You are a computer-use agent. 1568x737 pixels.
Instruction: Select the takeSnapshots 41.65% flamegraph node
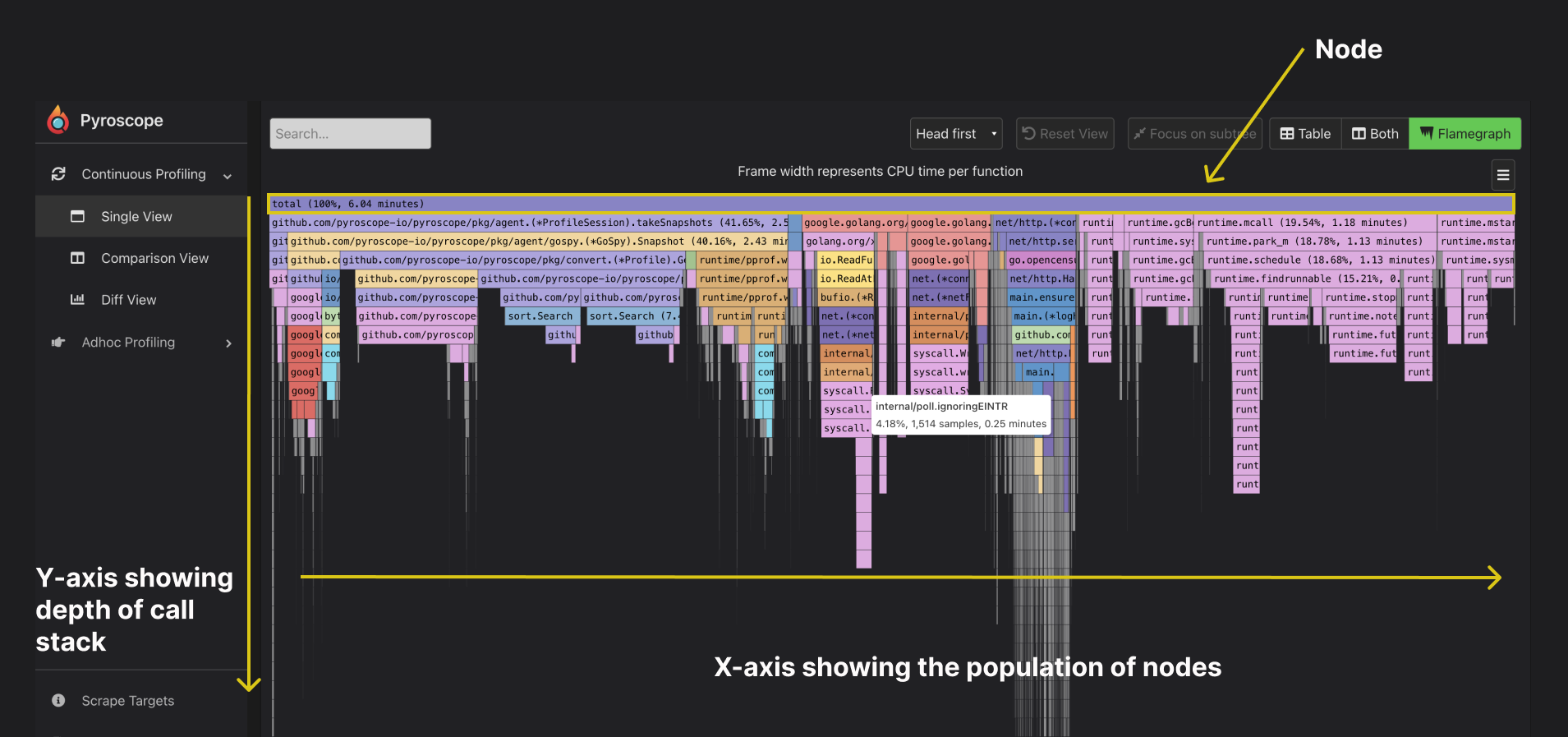click(x=529, y=223)
